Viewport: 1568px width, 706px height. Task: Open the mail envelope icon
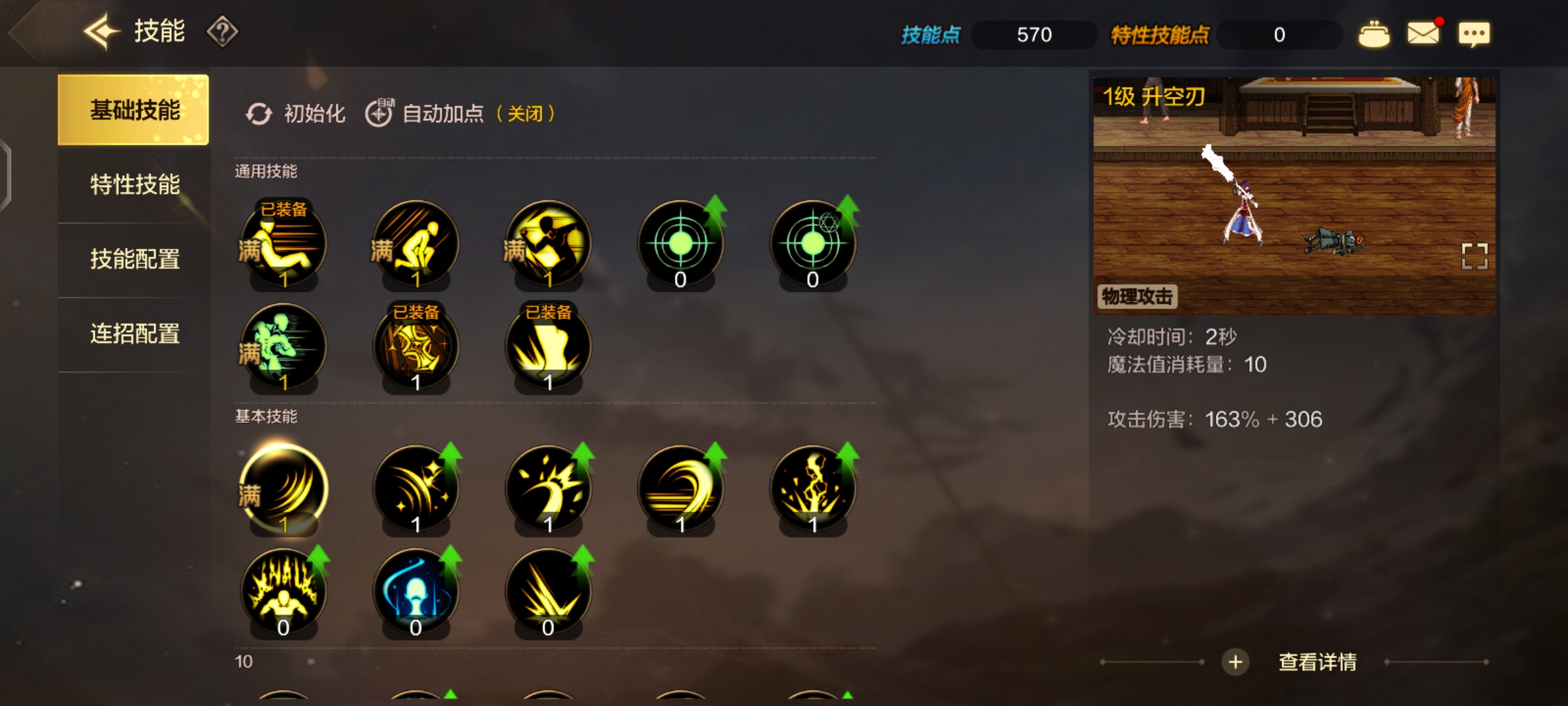click(x=1424, y=33)
